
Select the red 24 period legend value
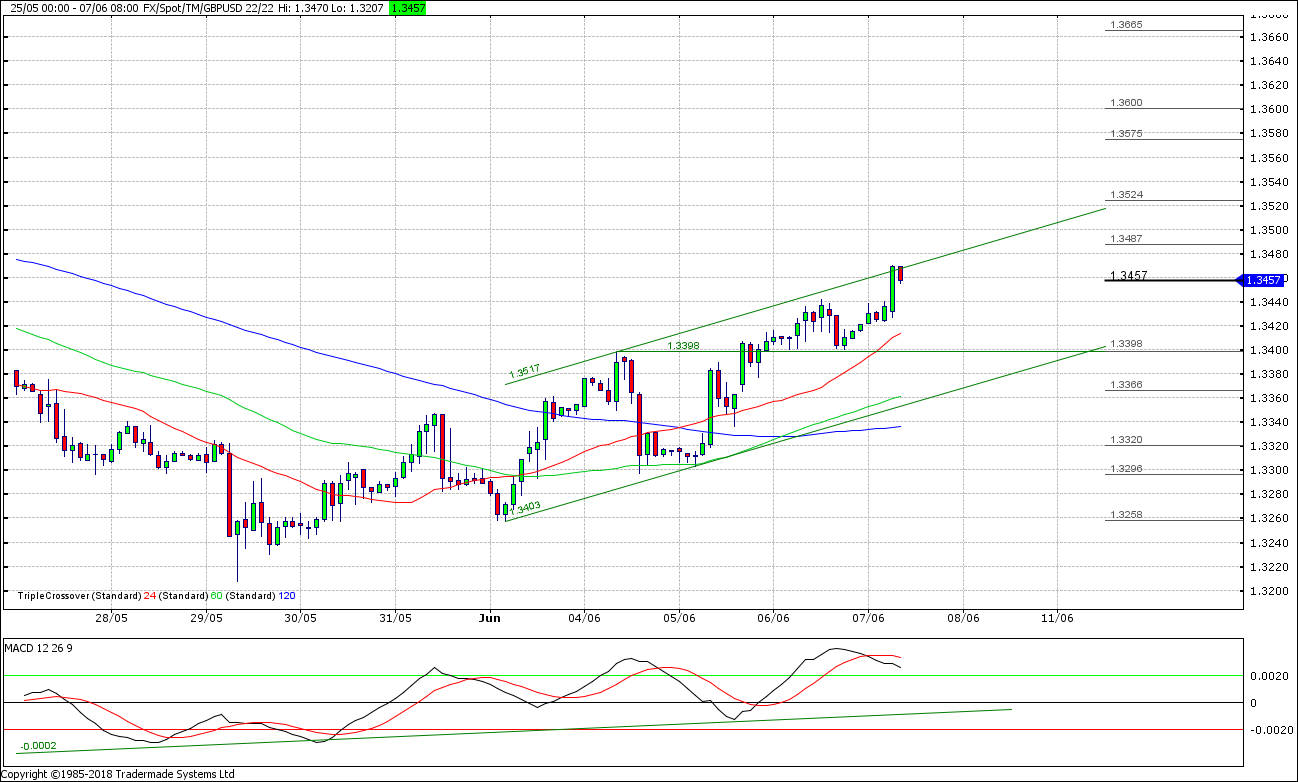pos(150,596)
